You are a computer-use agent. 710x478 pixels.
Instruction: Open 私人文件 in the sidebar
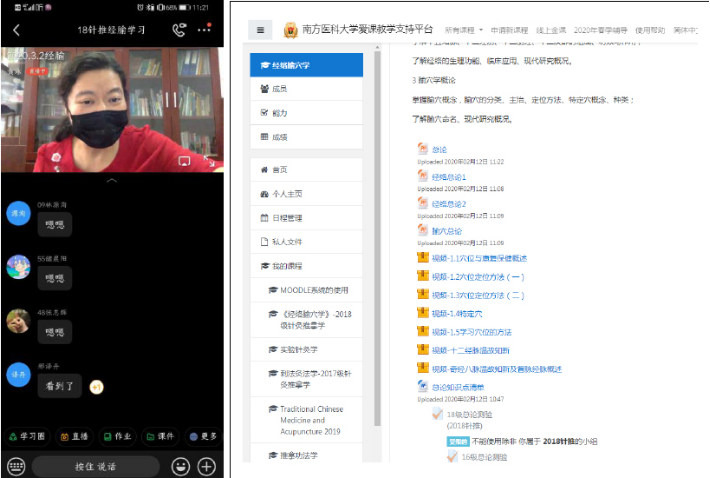(x=307, y=242)
